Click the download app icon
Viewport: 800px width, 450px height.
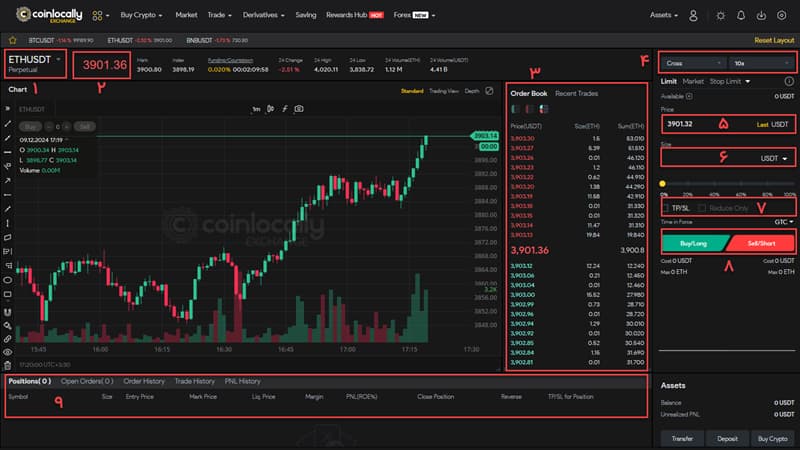[x=761, y=16]
